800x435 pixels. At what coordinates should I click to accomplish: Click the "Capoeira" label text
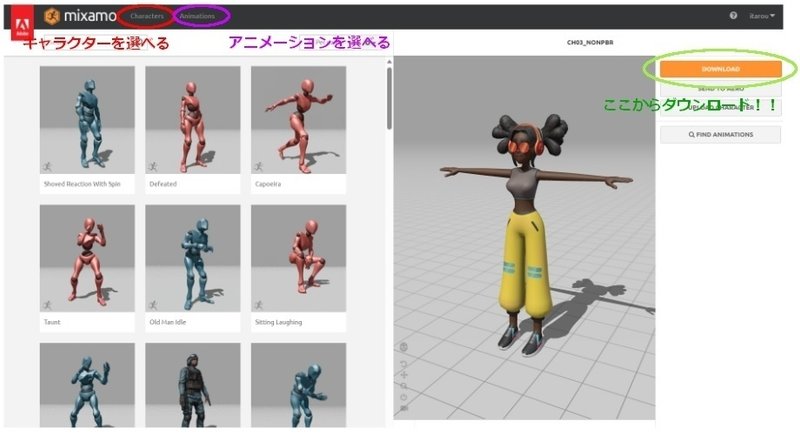click(x=268, y=184)
